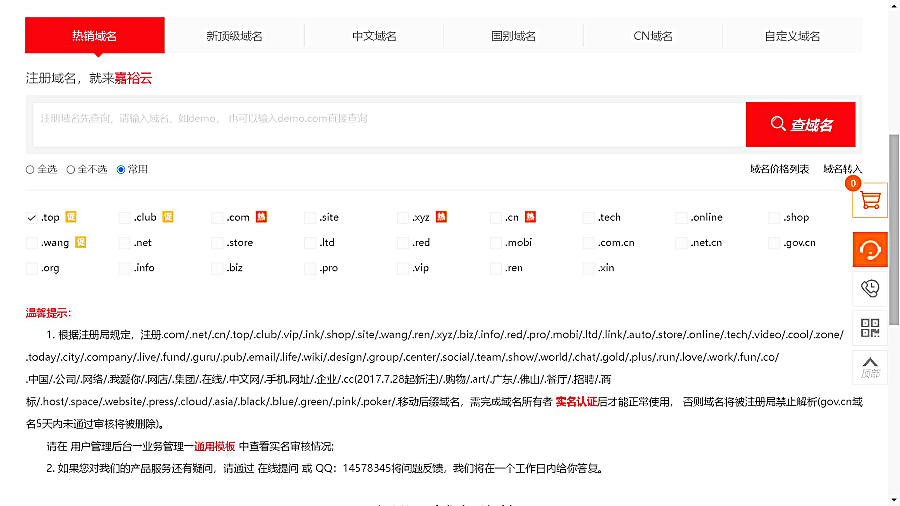
Task: Click the 查域名 search button
Action: 800,125
